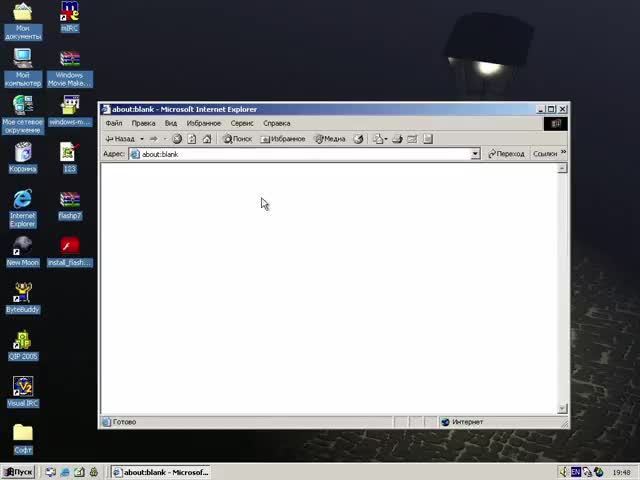The width and height of the screenshot is (640, 480).
Task: Click the History (Журнал) toolbar icon
Action: [x=359, y=139]
